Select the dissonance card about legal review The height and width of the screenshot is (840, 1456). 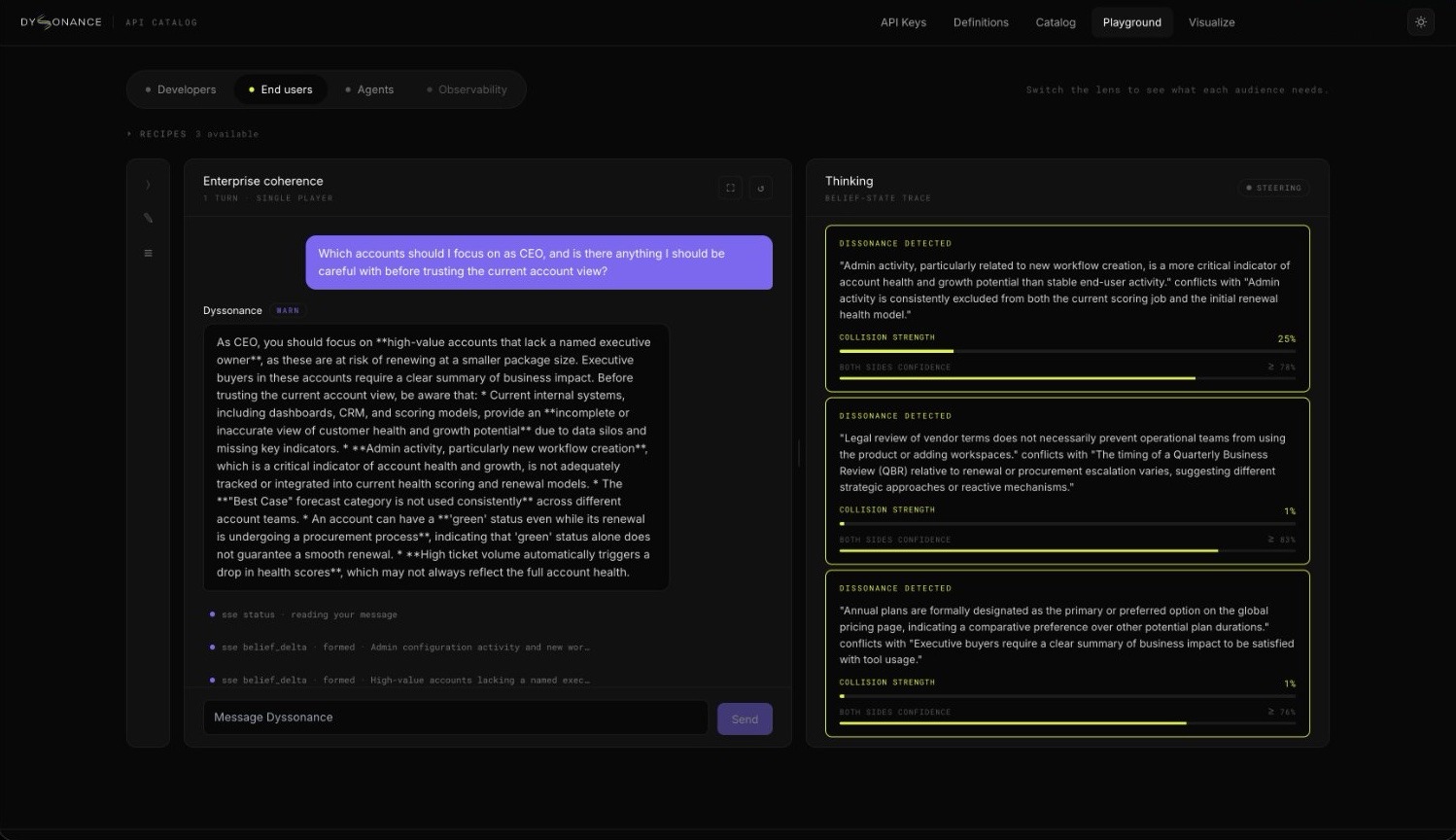(x=1067, y=481)
